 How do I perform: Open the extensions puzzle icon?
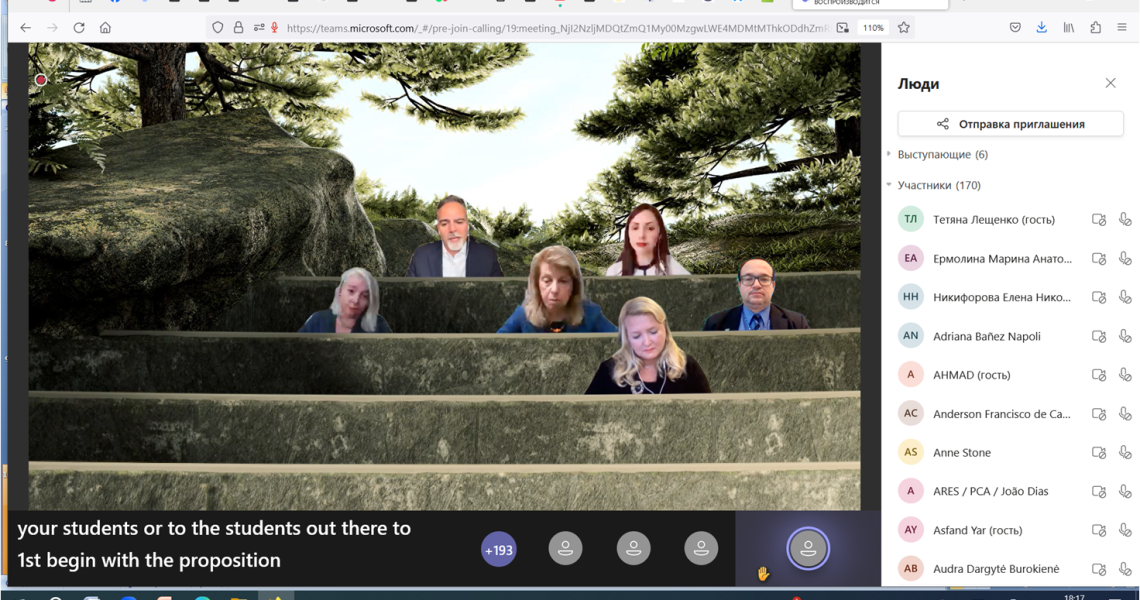(x=1096, y=28)
